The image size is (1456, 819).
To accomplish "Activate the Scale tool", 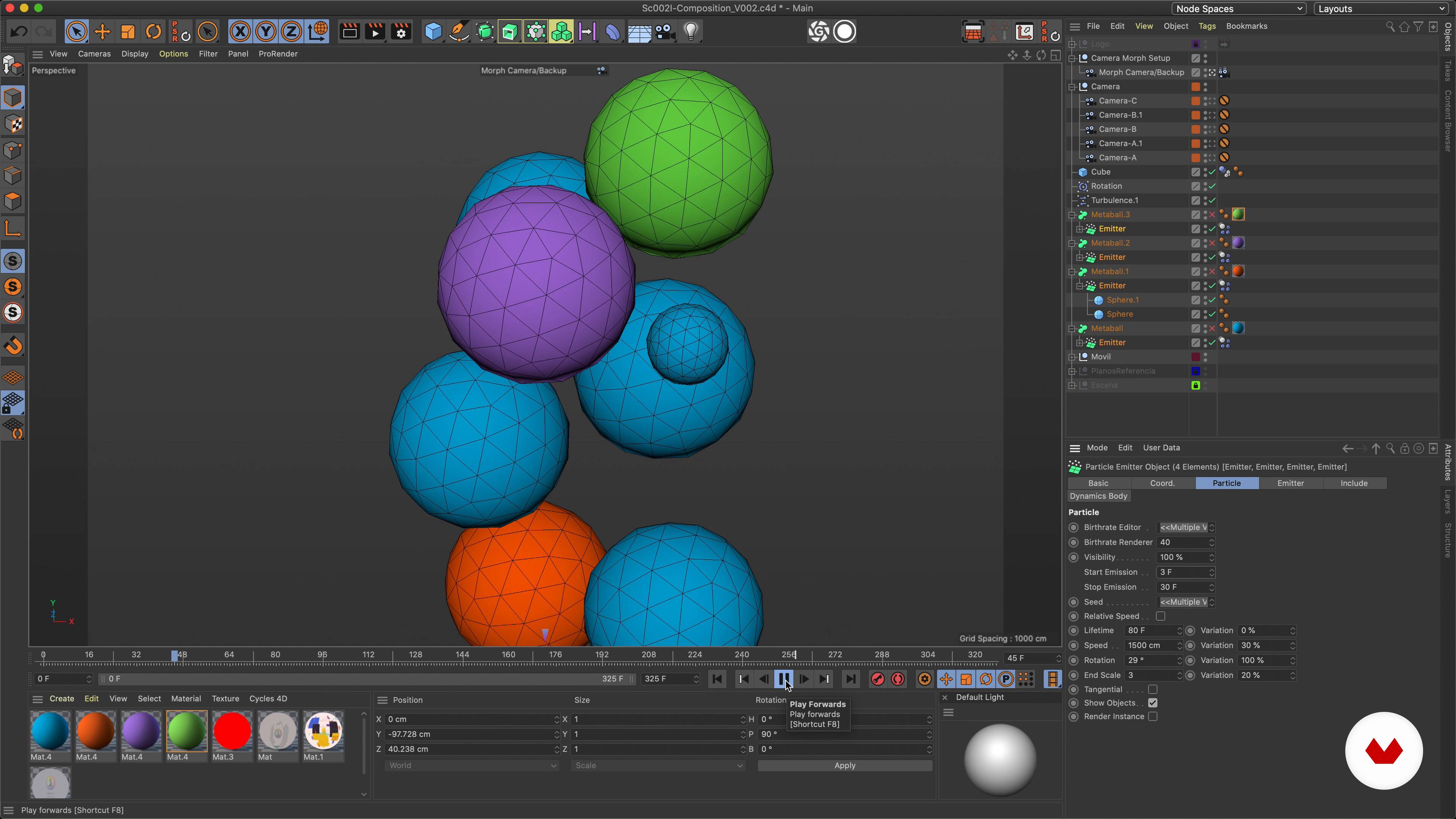I will [128, 31].
